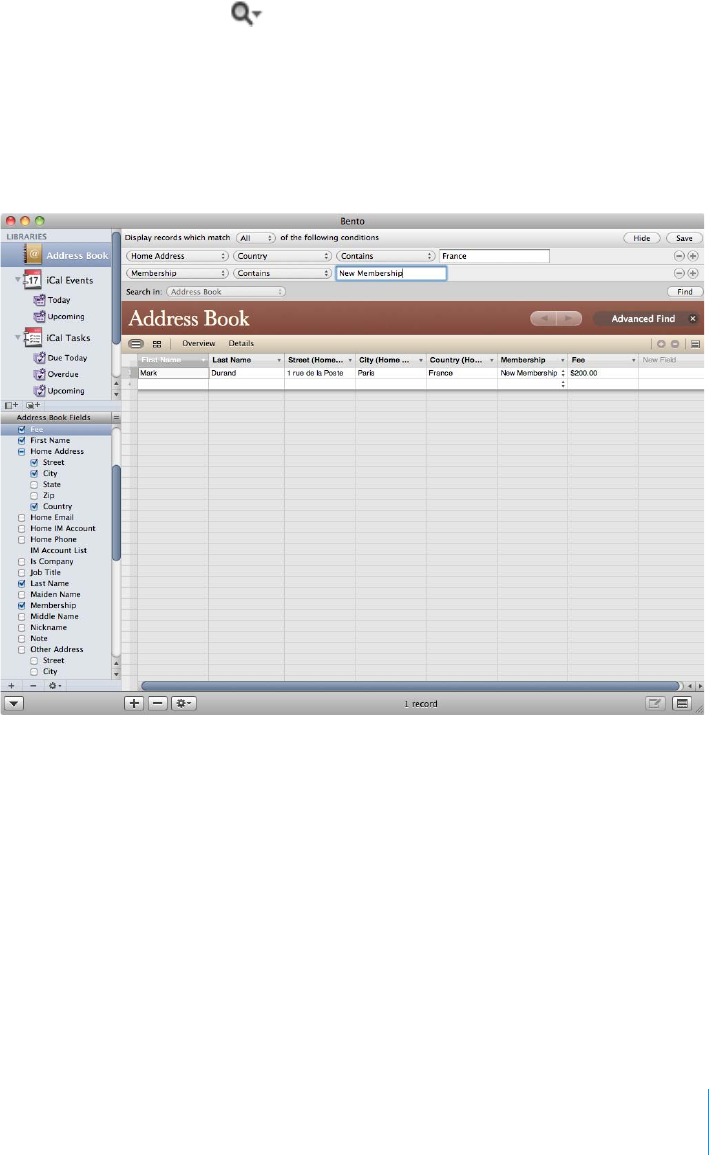
Task: Add a new record with plus button
Action: pos(133,703)
